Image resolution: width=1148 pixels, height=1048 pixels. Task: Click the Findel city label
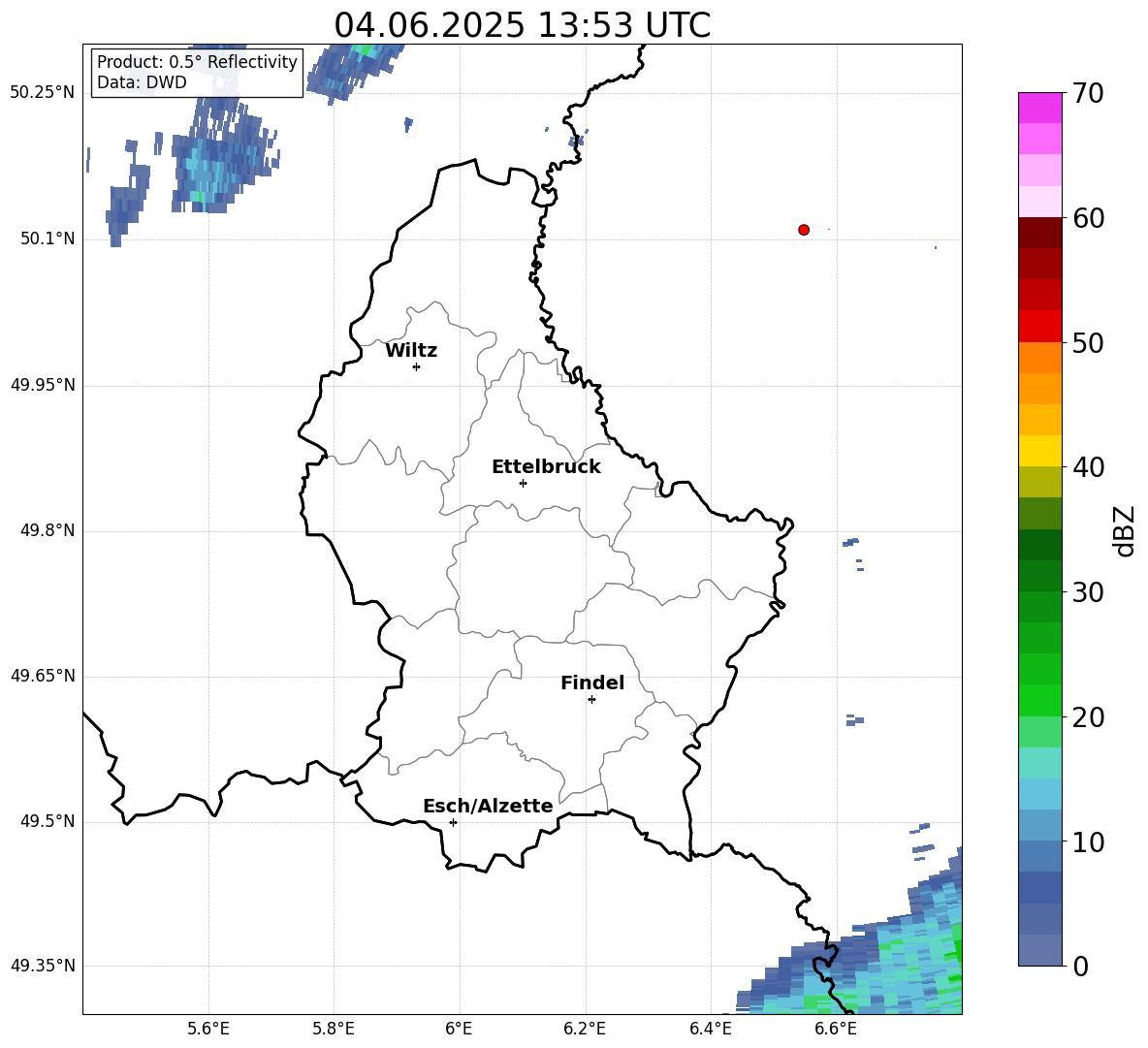[x=592, y=683]
